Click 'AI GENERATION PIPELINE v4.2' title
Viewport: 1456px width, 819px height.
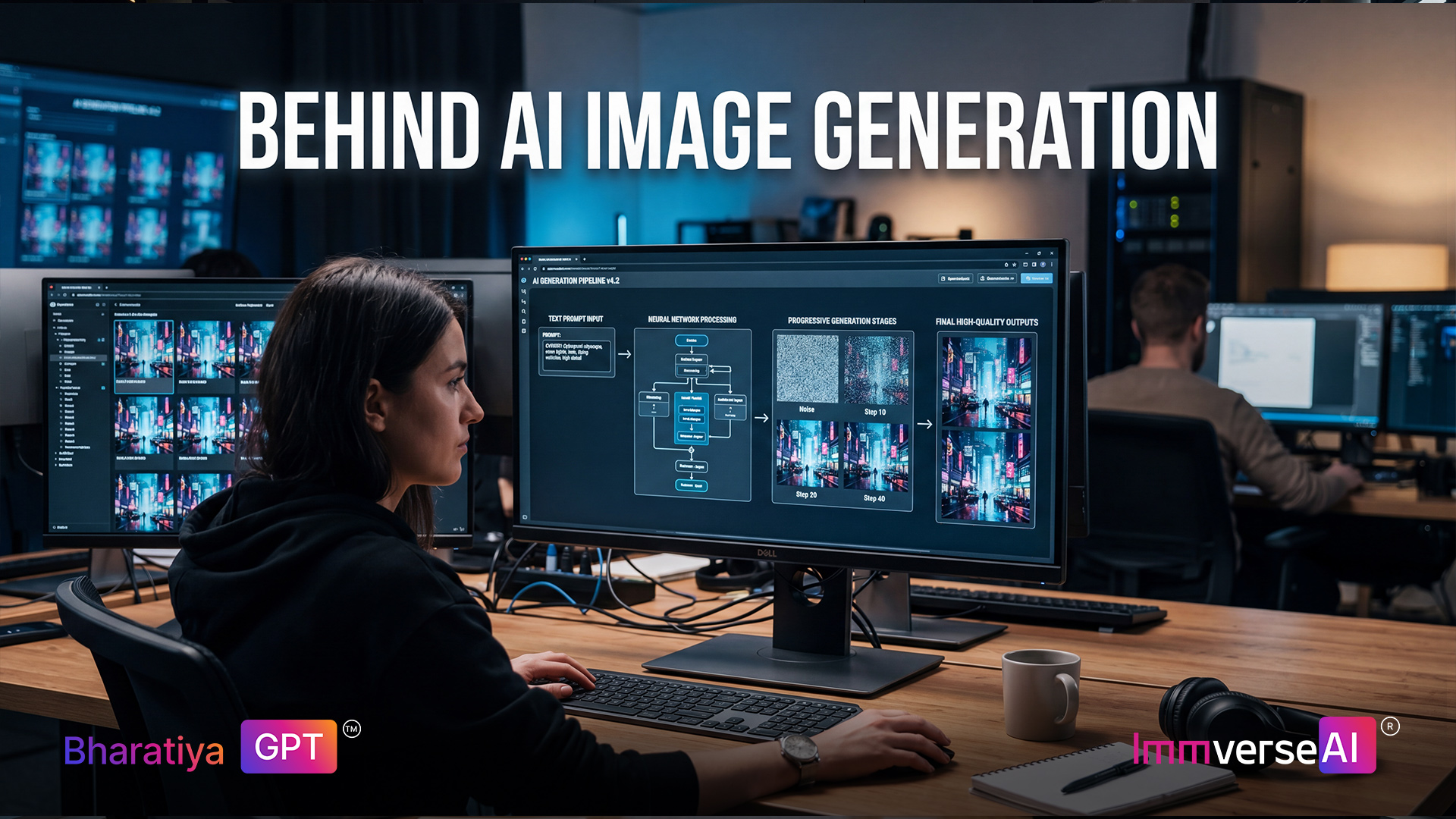point(576,281)
